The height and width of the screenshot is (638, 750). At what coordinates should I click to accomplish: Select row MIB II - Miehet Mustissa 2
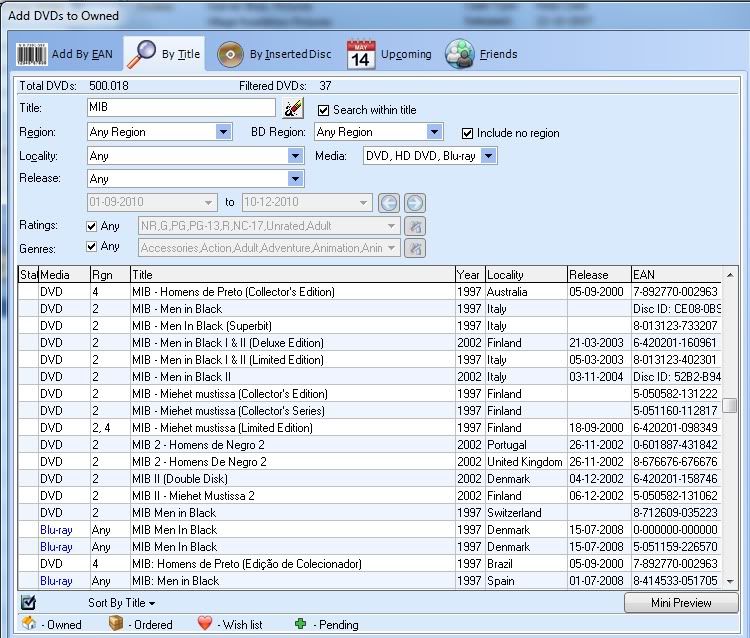click(369, 496)
